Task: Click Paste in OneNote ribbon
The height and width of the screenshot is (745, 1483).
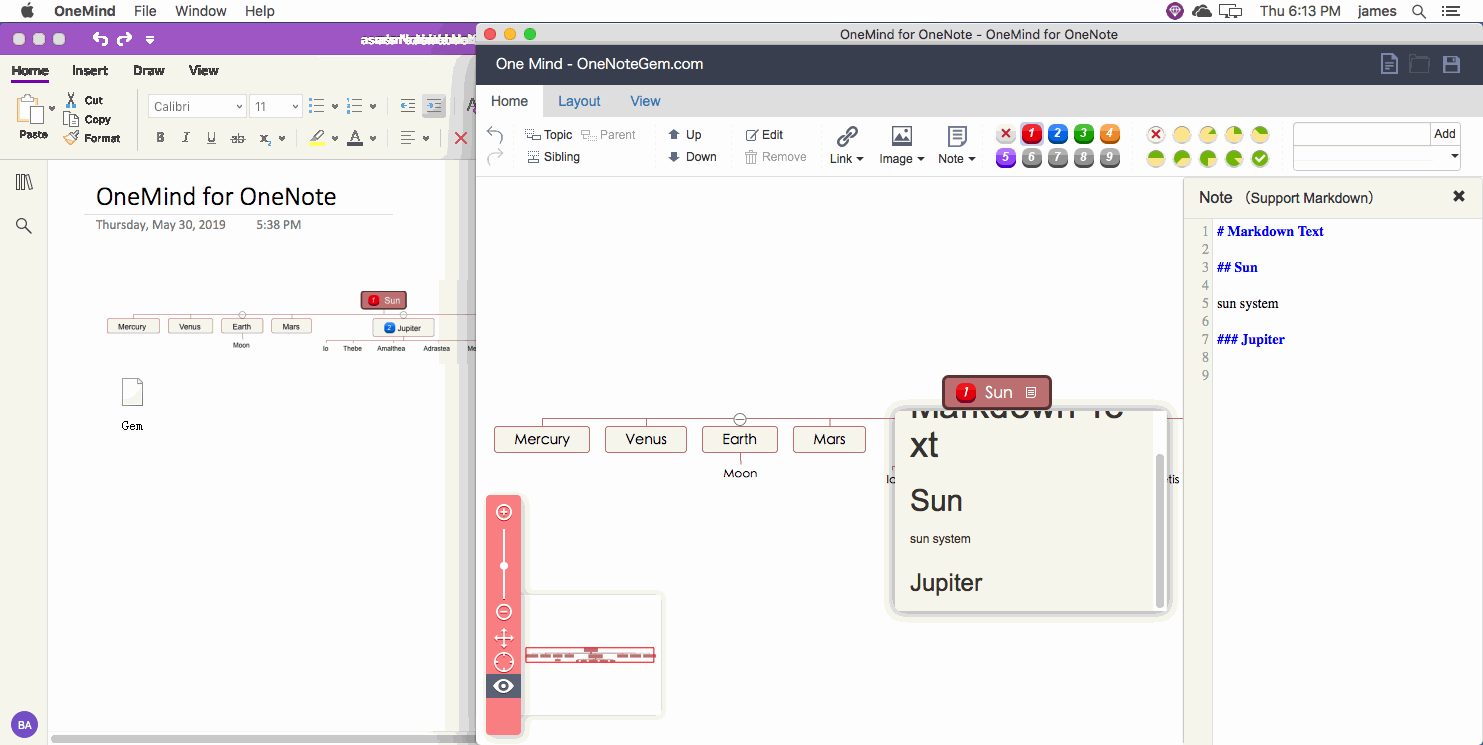Action: click(33, 118)
